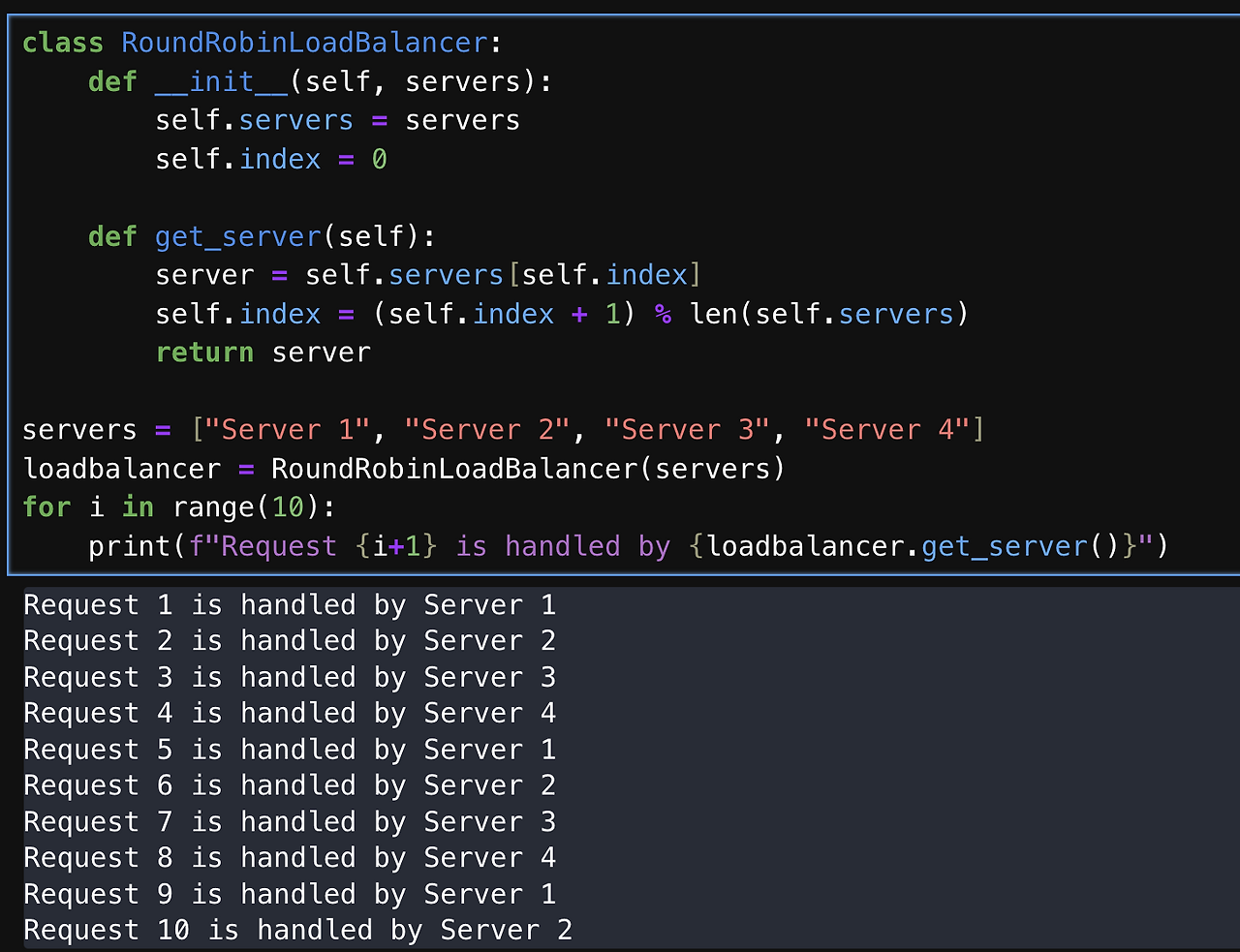The image size is (1240, 952).
Task: Click the code line "self.index = 0"
Action: click(271, 159)
